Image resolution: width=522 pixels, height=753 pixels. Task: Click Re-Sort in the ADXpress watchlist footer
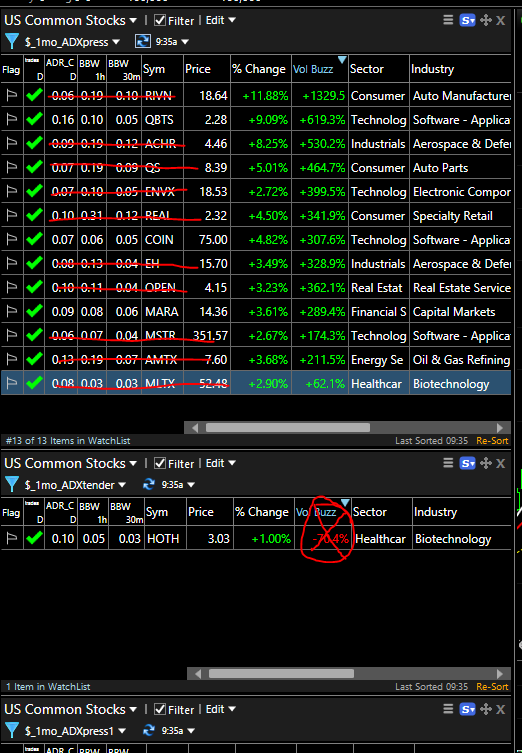point(492,440)
